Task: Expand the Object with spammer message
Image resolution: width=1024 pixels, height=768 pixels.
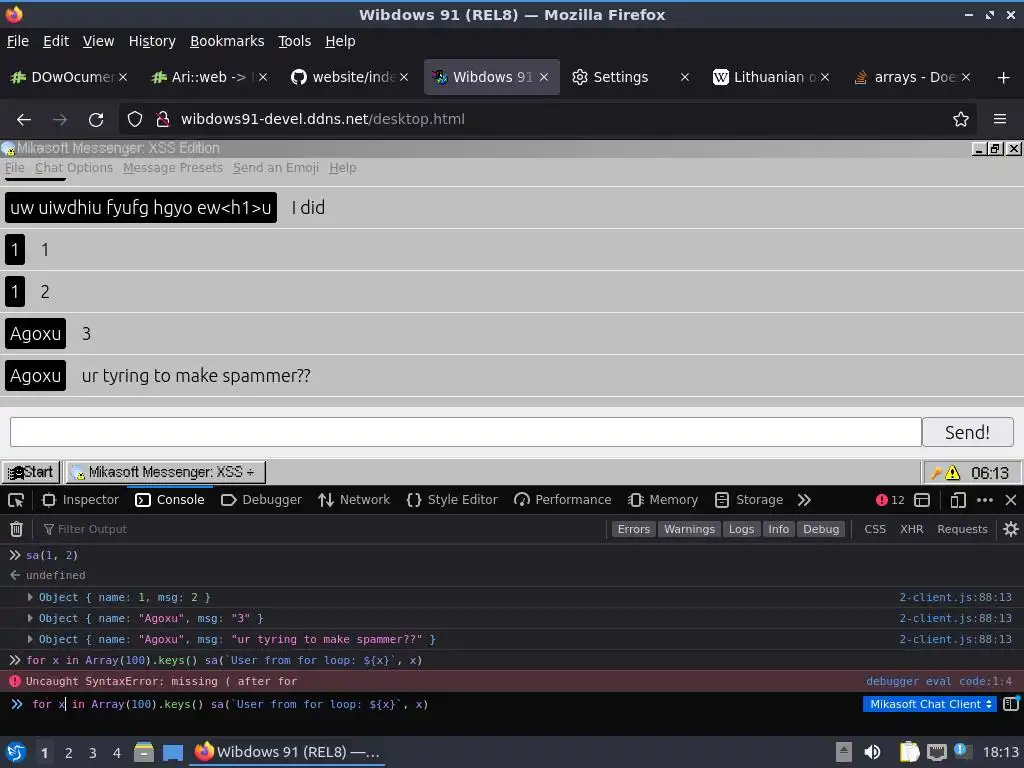Action: click(x=30, y=639)
